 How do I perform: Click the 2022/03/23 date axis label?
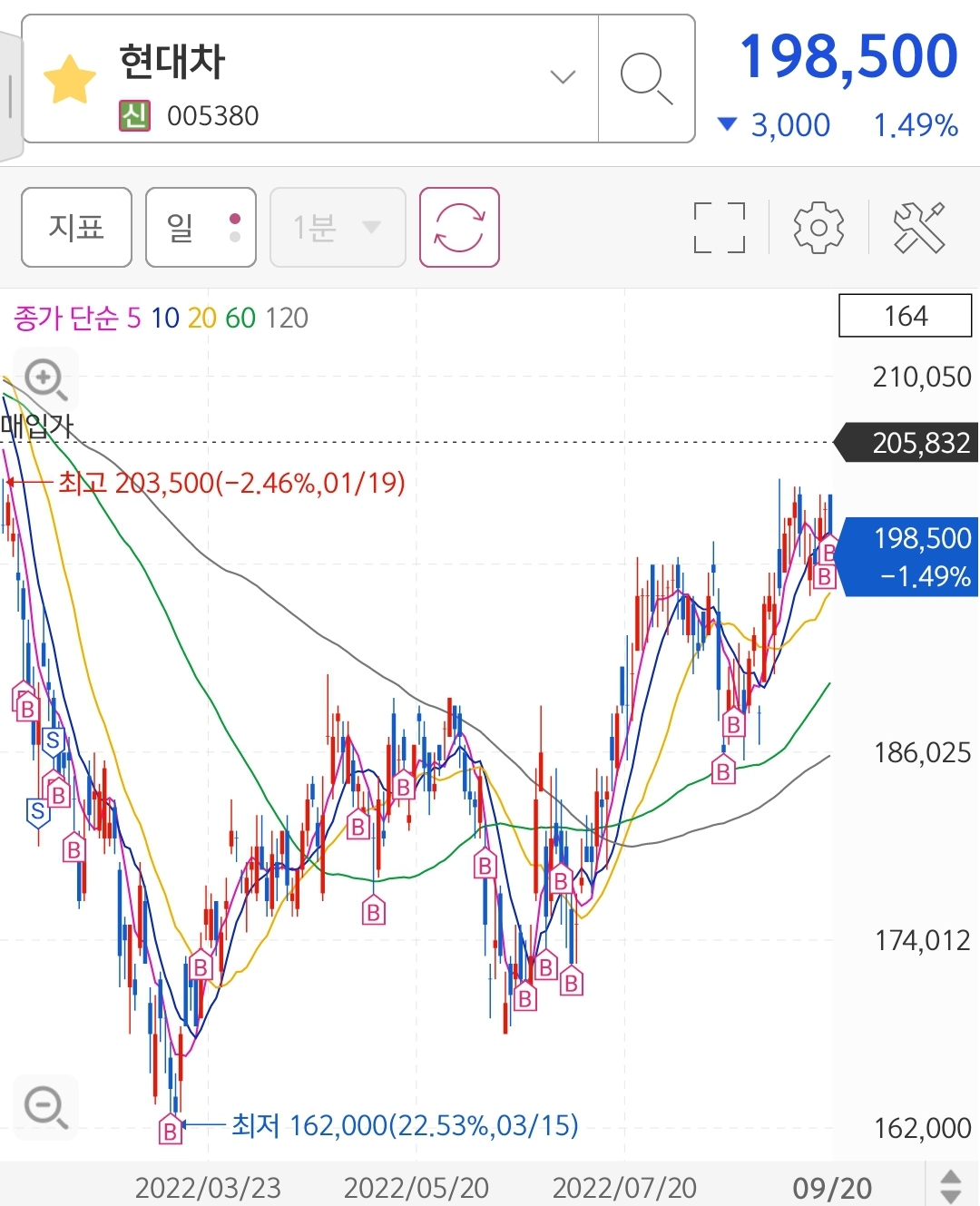[208, 1188]
